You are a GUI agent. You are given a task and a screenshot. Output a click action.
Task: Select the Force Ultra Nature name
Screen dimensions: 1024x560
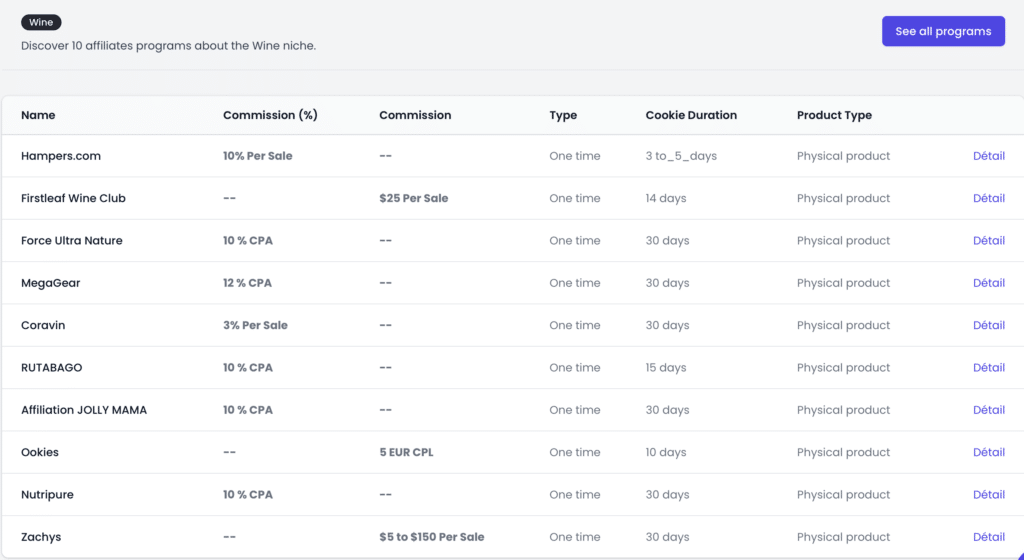[72, 241]
